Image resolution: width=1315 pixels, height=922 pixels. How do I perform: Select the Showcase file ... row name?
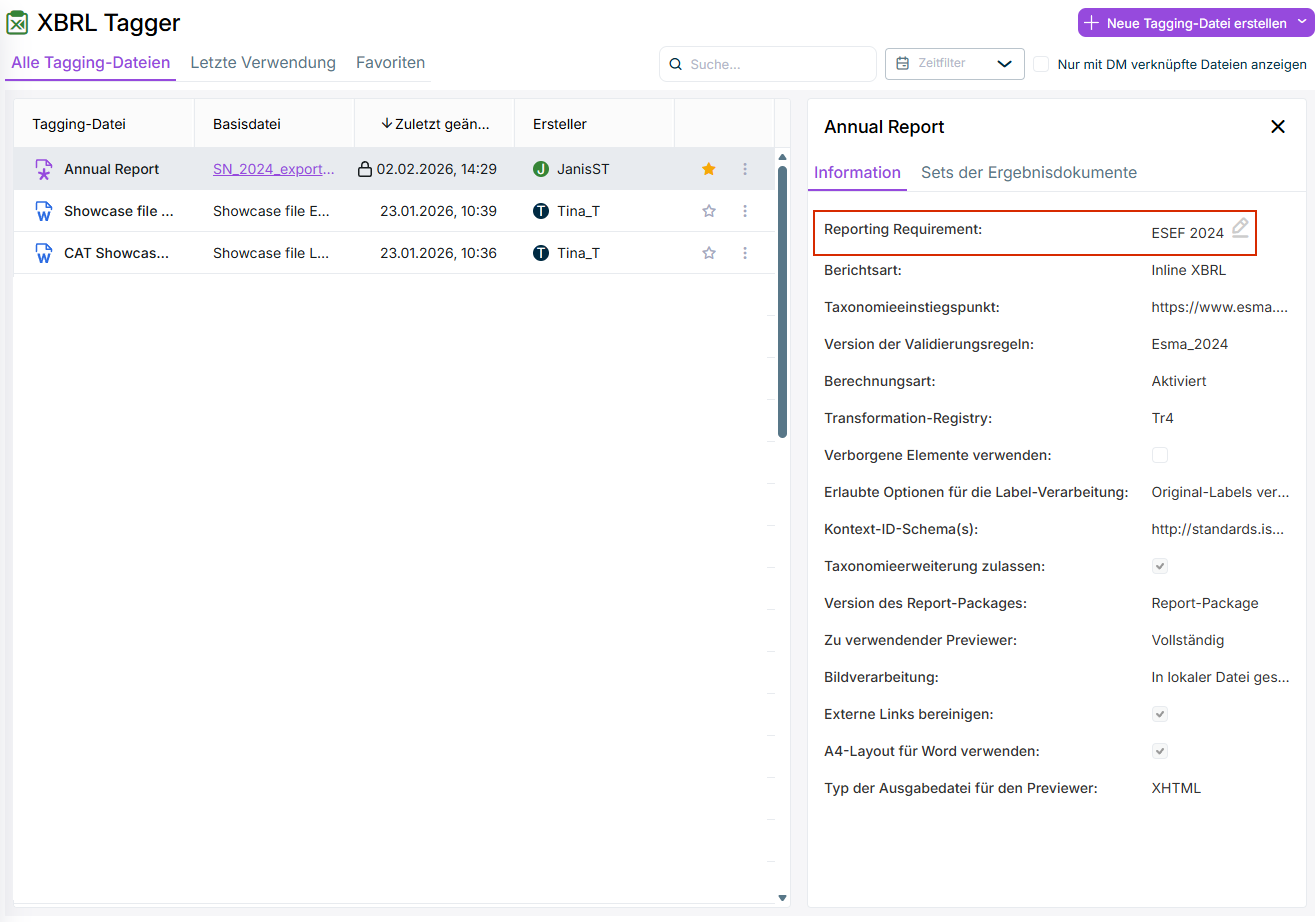tap(119, 211)
